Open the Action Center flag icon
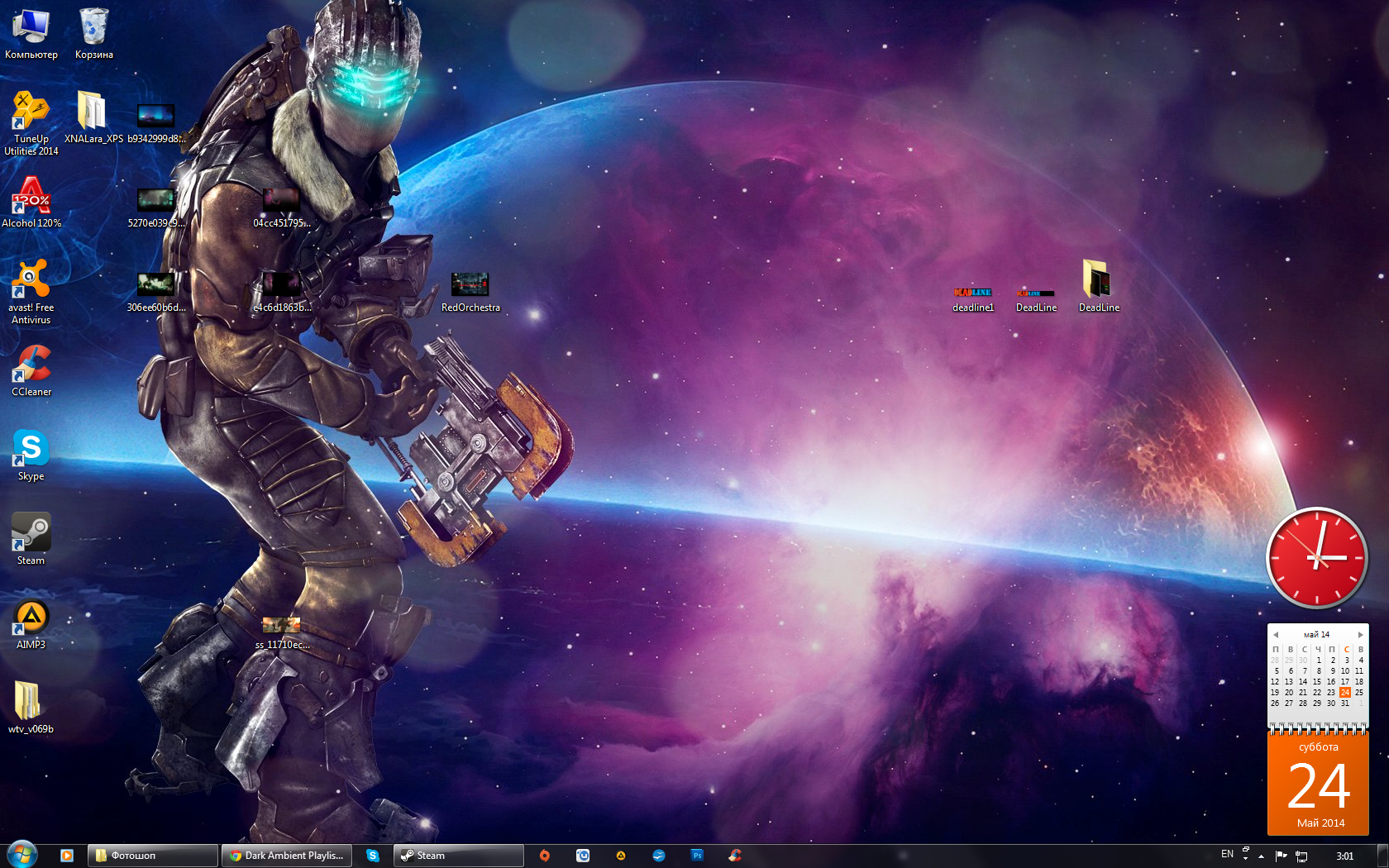 [x=1281, y=856]
